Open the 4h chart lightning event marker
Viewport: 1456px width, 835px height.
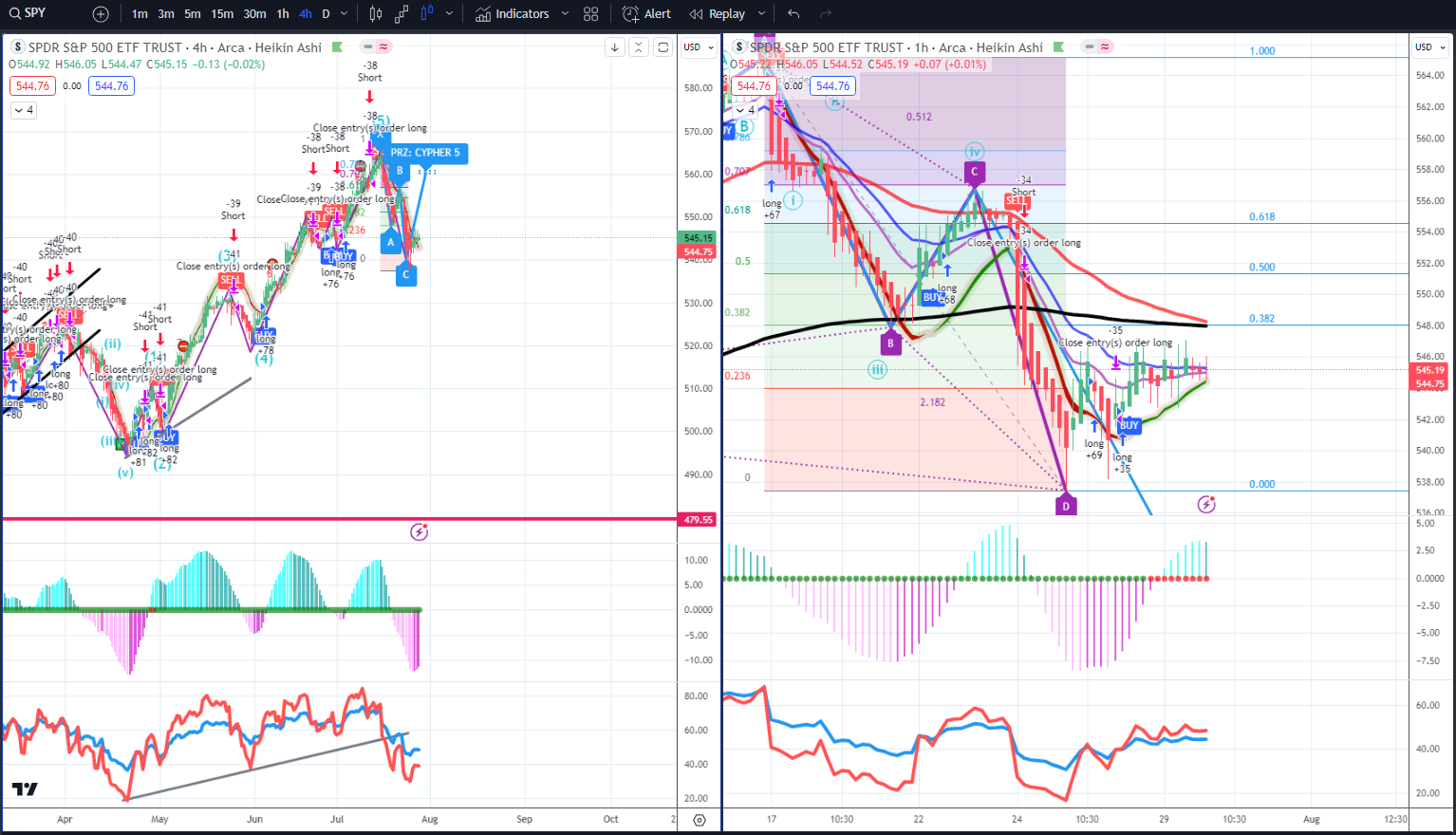coord(420,532)
